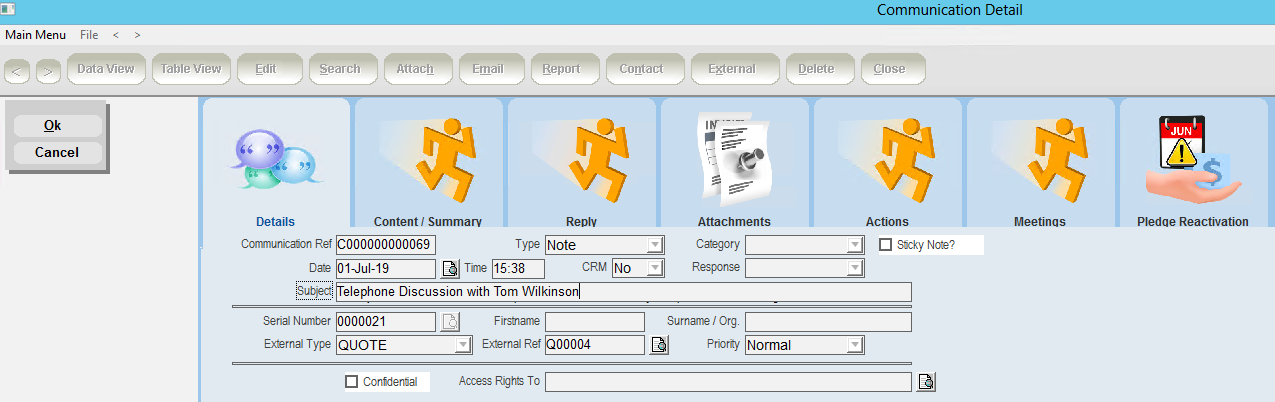
Task: Tick the Confidential checkbox
Action: pyautogui.click(x=351, y=381)
